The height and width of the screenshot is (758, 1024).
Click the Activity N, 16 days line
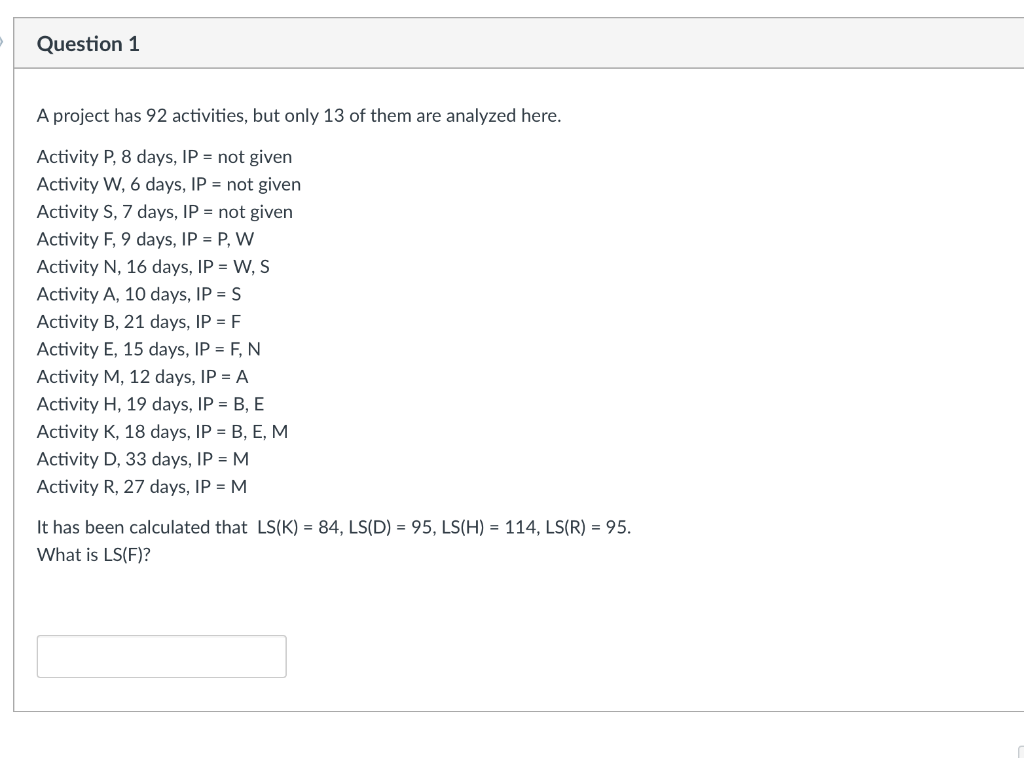pos(152,266)
